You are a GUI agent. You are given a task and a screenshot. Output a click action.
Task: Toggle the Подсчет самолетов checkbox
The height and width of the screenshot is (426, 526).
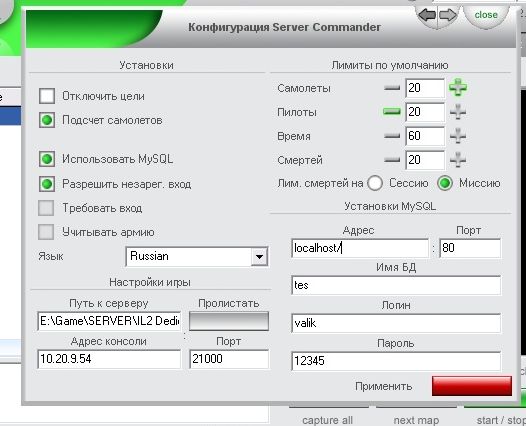pyautogui.click(x=47, y=120)
